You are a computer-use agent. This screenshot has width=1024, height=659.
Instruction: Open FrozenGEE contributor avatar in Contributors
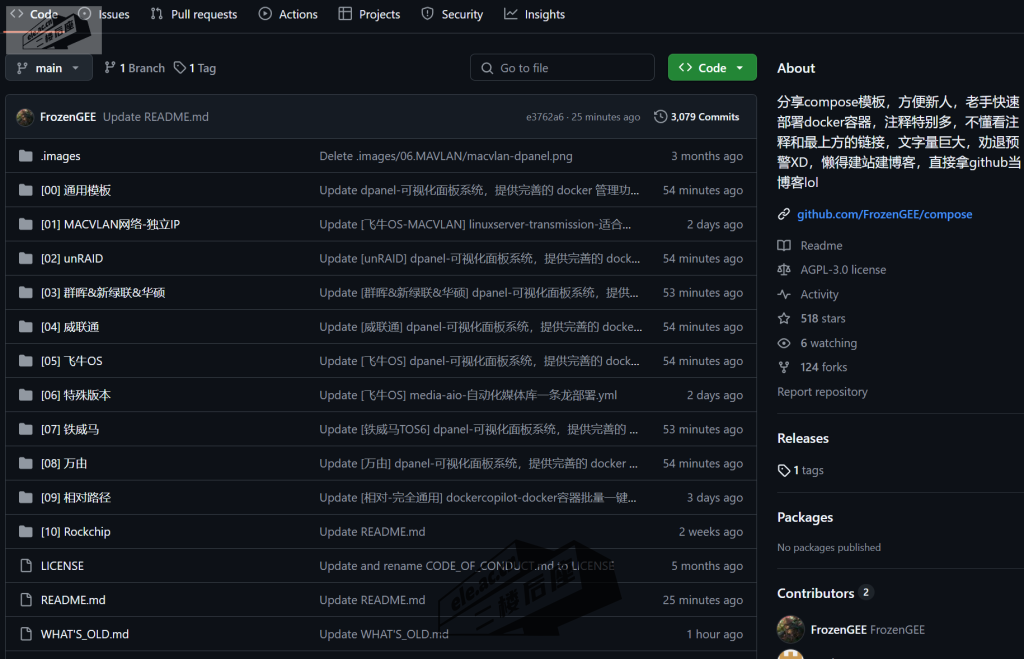pos(791,629)
